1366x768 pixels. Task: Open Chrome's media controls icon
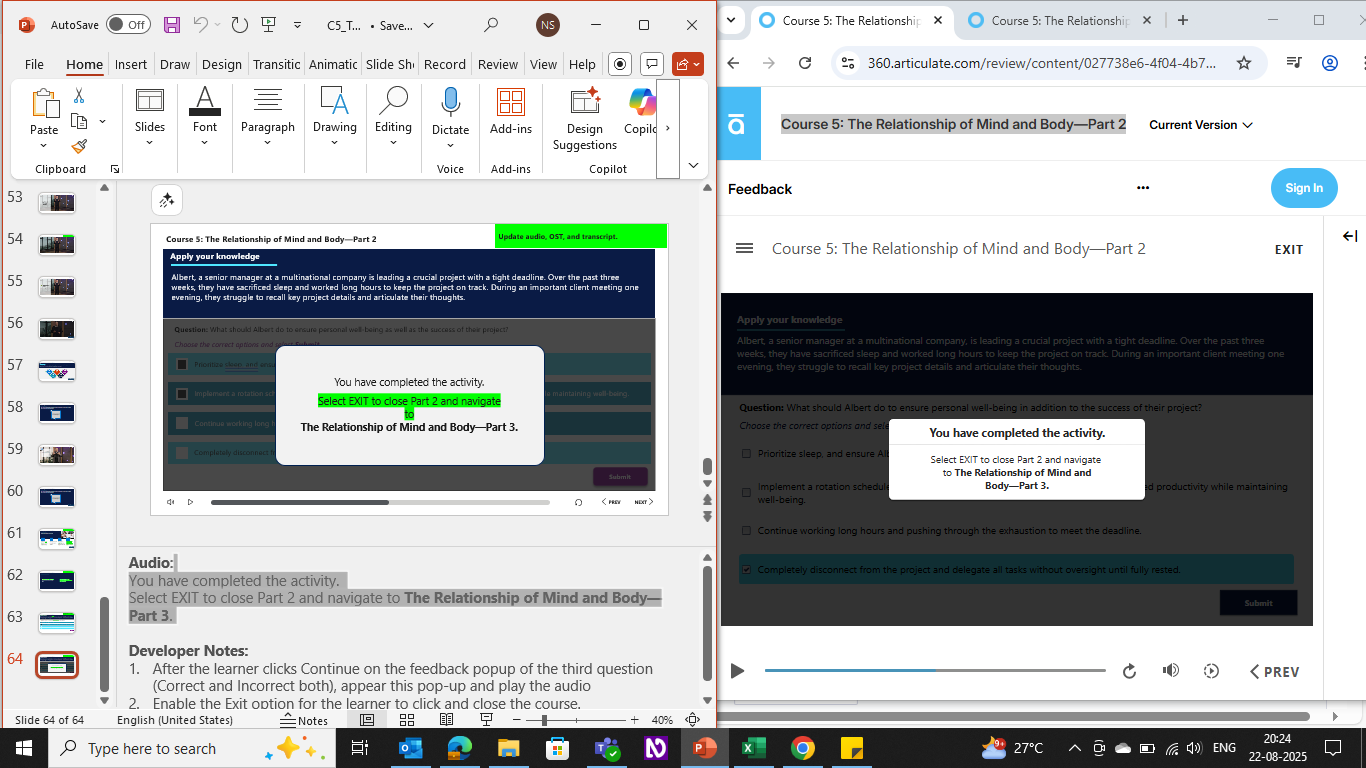1293,63
